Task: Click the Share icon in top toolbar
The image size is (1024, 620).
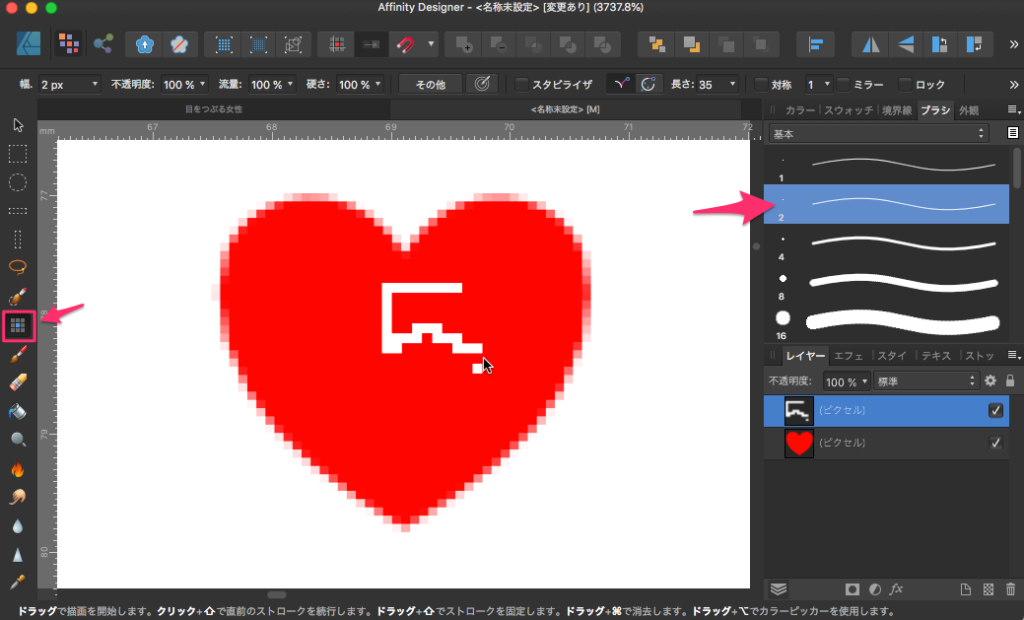Action: pos(103,44)
